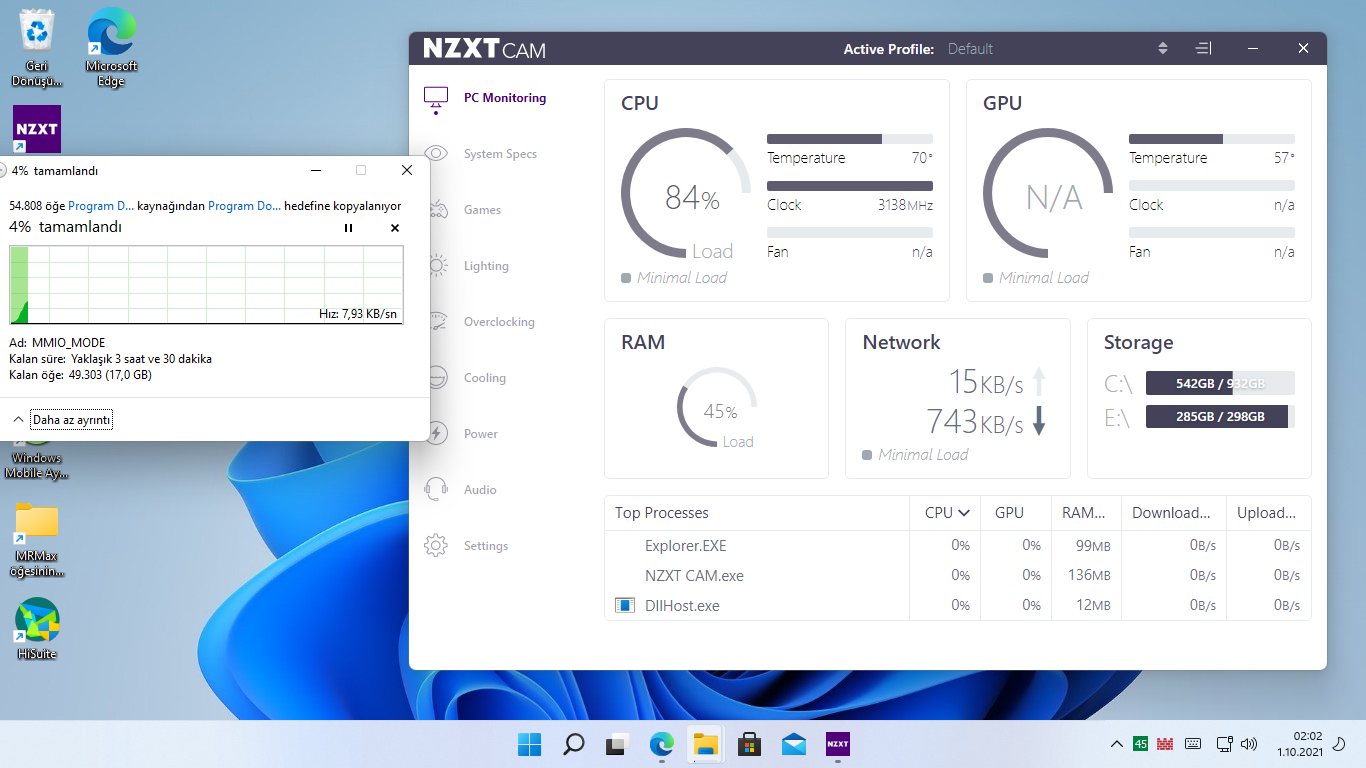
Task: Click the Kalan süre remaining time line
Action: (110, 359)
